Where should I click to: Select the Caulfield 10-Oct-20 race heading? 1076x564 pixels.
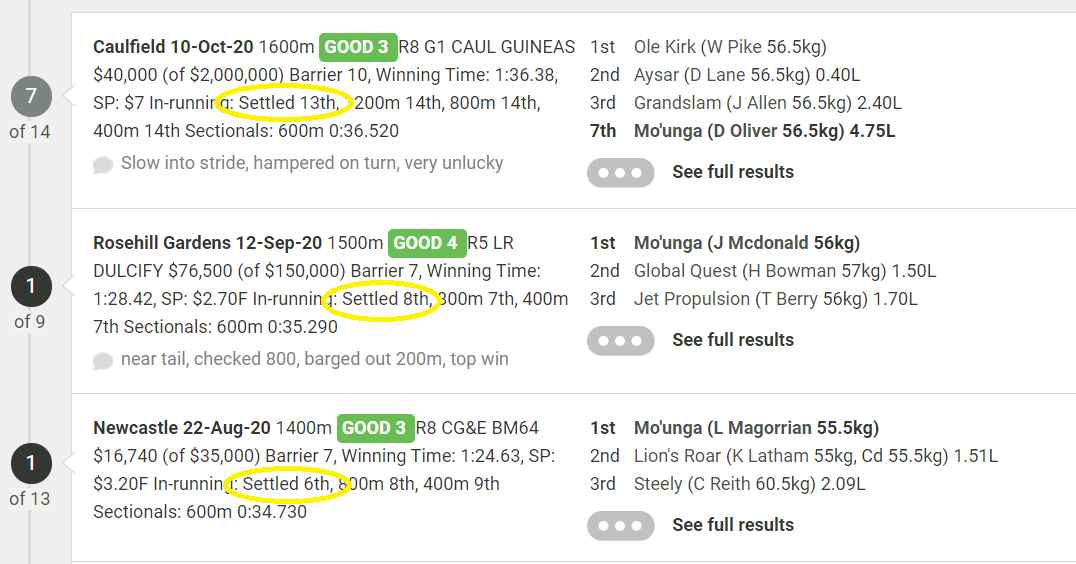pyautogui.click(x=174, y=47)
